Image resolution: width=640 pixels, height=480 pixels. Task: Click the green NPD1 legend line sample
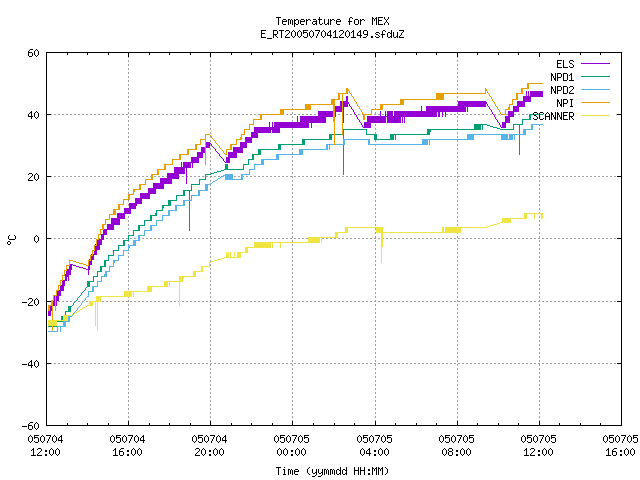tap(595, 76)
